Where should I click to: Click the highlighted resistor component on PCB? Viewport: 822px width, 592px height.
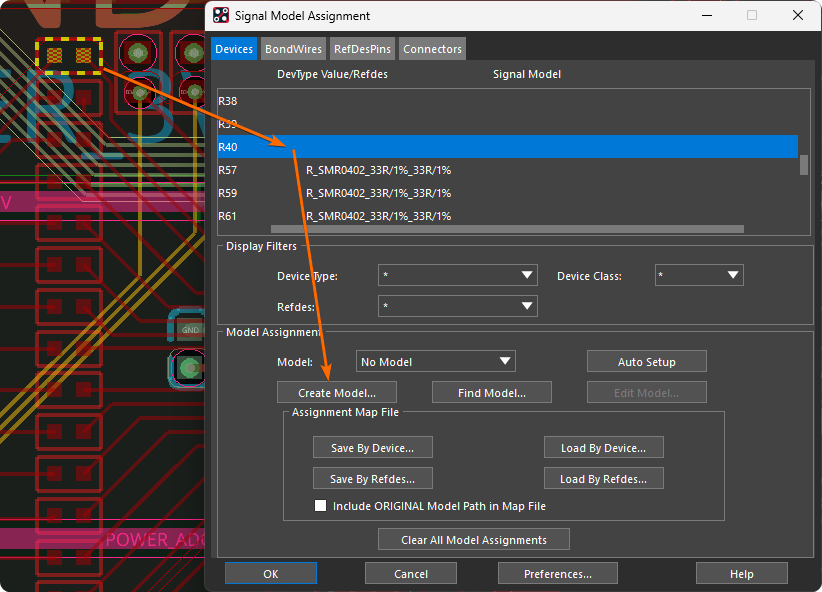tap(68, 55)
